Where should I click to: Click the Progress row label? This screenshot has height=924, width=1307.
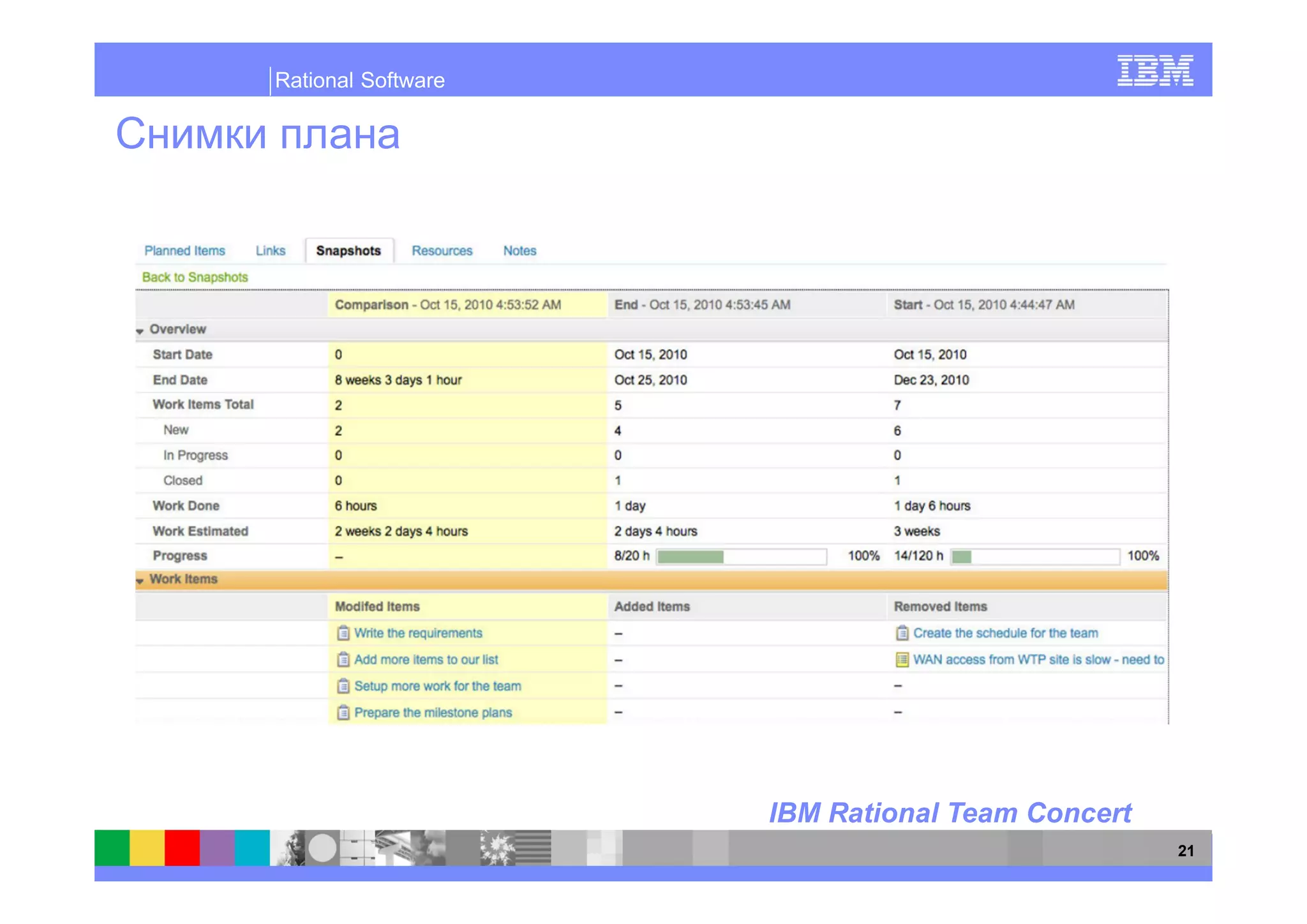pyautogui.click(x=180, y=556)
